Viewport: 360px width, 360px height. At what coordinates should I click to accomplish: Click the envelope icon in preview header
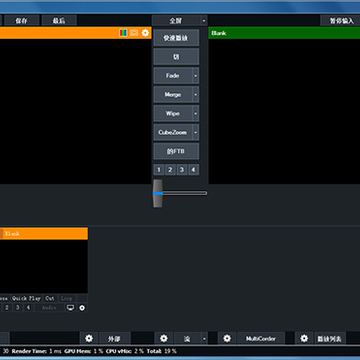[134, 33]
